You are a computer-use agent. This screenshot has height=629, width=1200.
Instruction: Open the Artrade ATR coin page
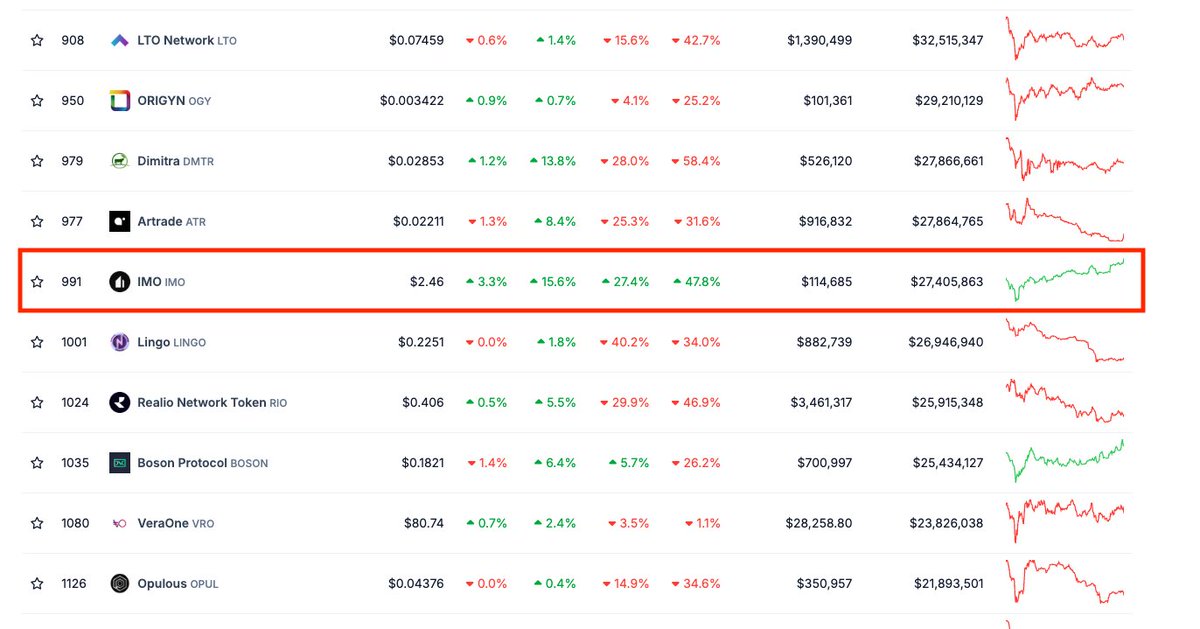tap(172, 221)
